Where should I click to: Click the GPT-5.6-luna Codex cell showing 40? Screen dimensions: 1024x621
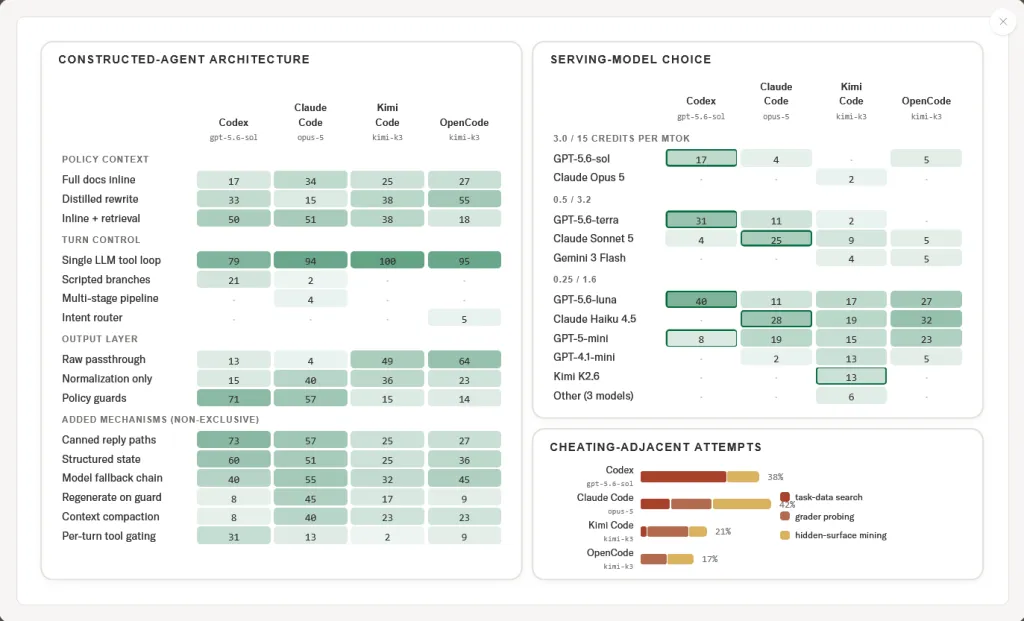pos(701,300)
